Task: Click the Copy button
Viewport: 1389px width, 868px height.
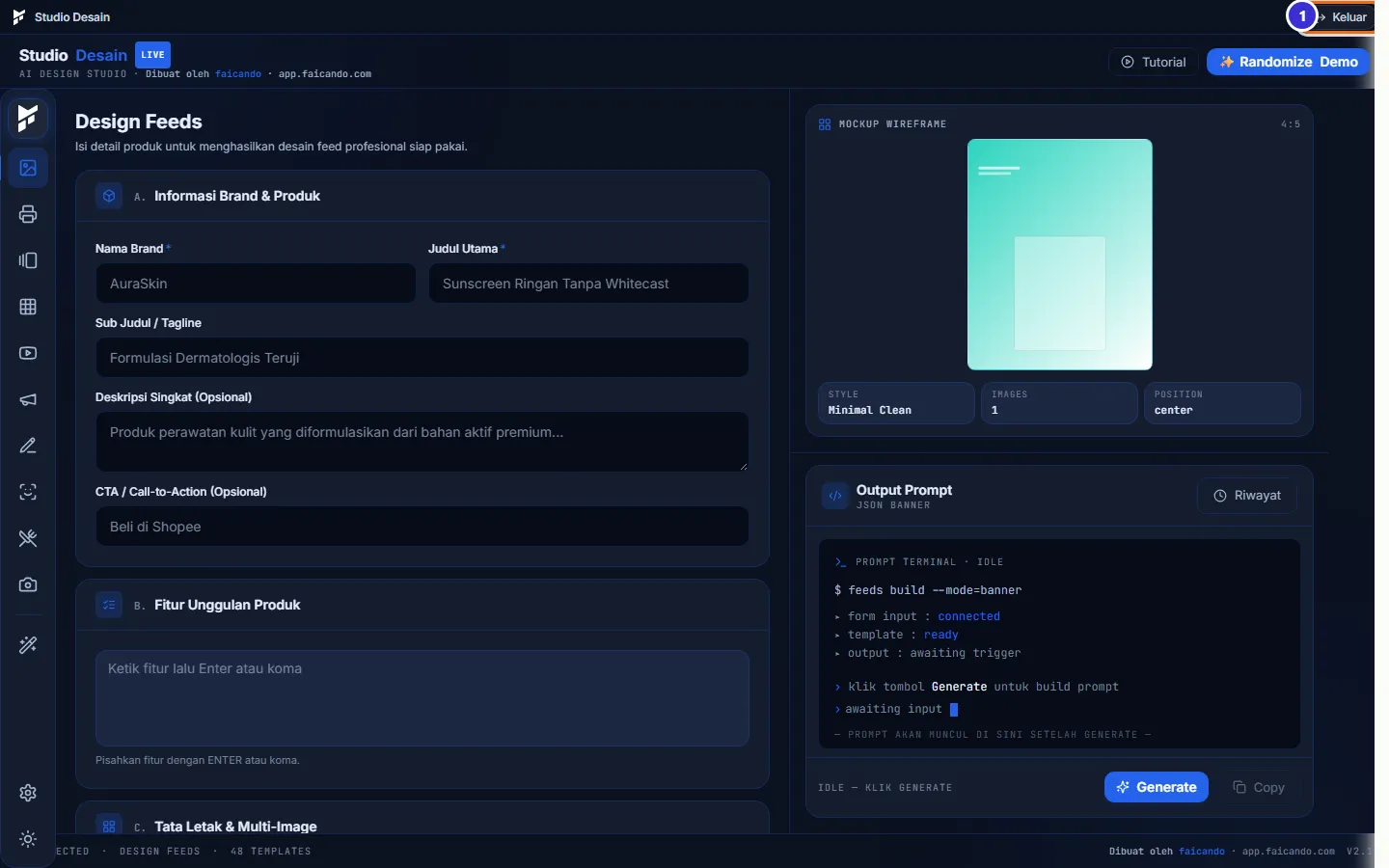Action: 1259,787
